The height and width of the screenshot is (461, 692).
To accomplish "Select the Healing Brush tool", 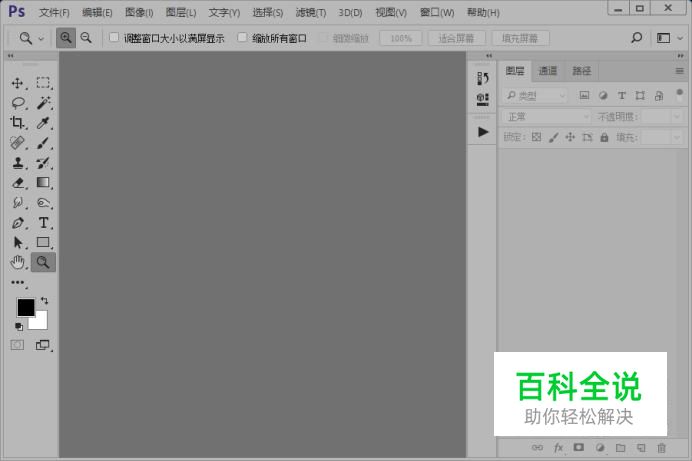I will [x=17, y=142].
